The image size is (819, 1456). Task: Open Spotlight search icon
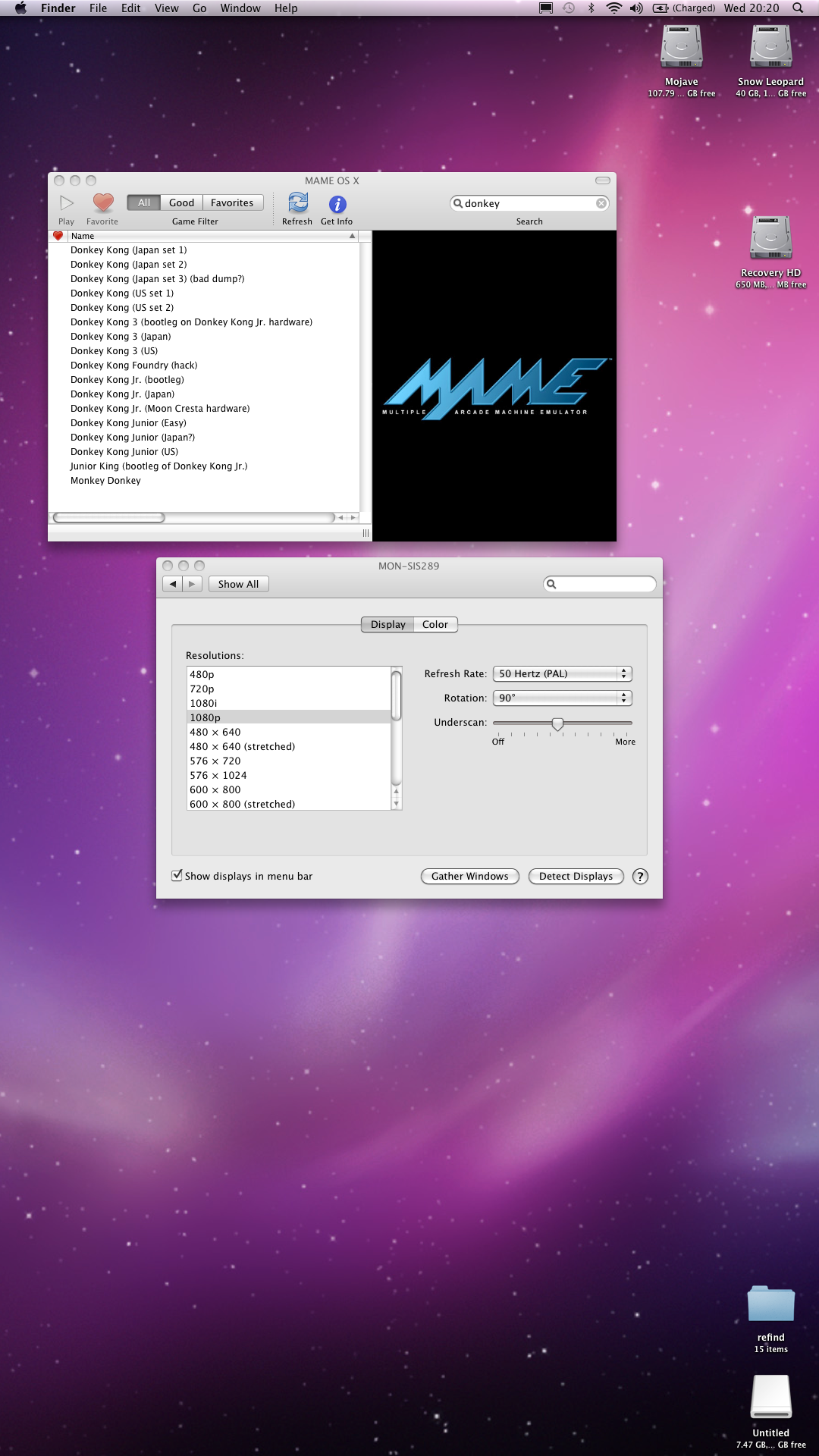798,8
